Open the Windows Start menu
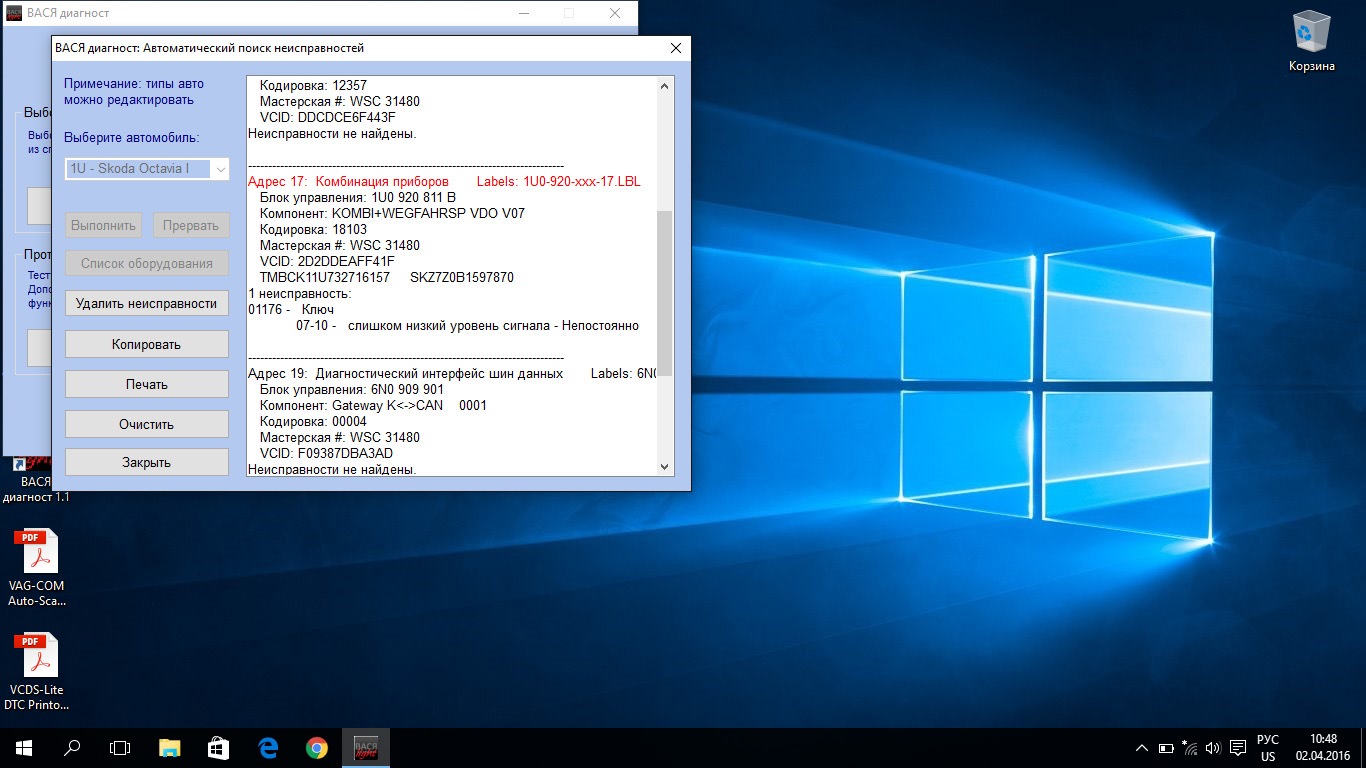Viewport: 1366px width, 768px height. click(x=23, y=747)
